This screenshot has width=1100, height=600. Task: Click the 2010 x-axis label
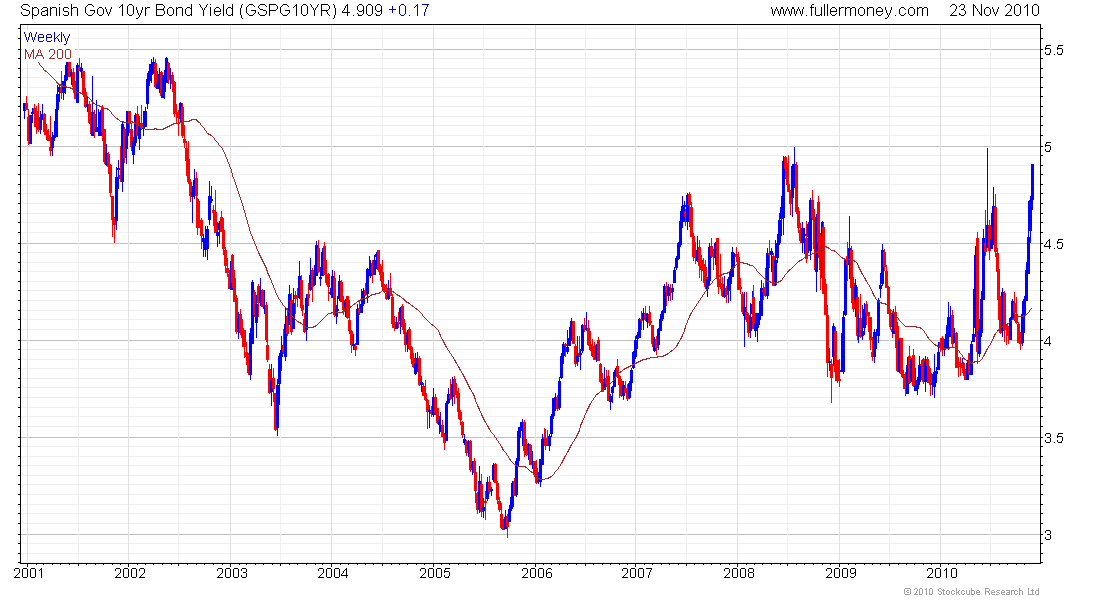942,573
